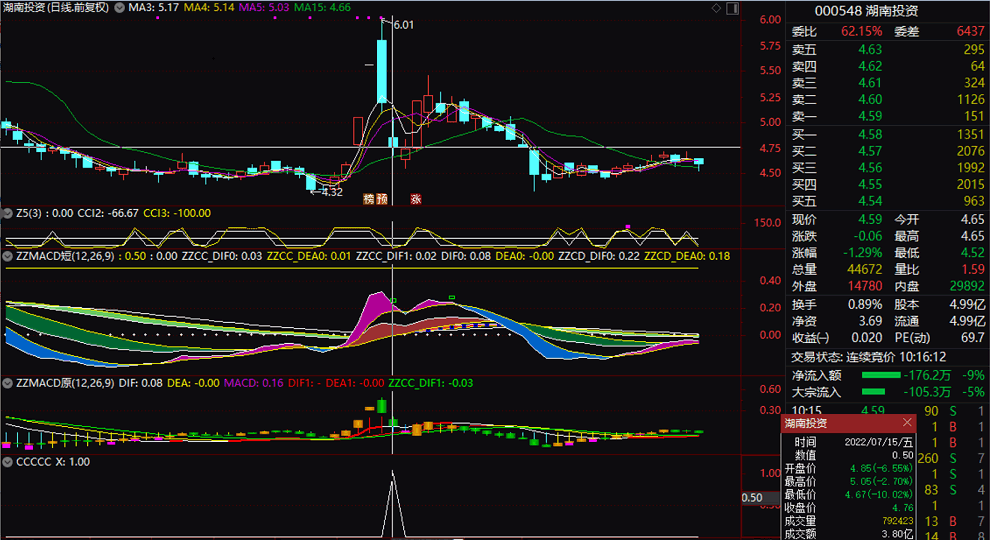Select the 买三 4.56 bid row
990x540 pixels.
click(888, 168)
